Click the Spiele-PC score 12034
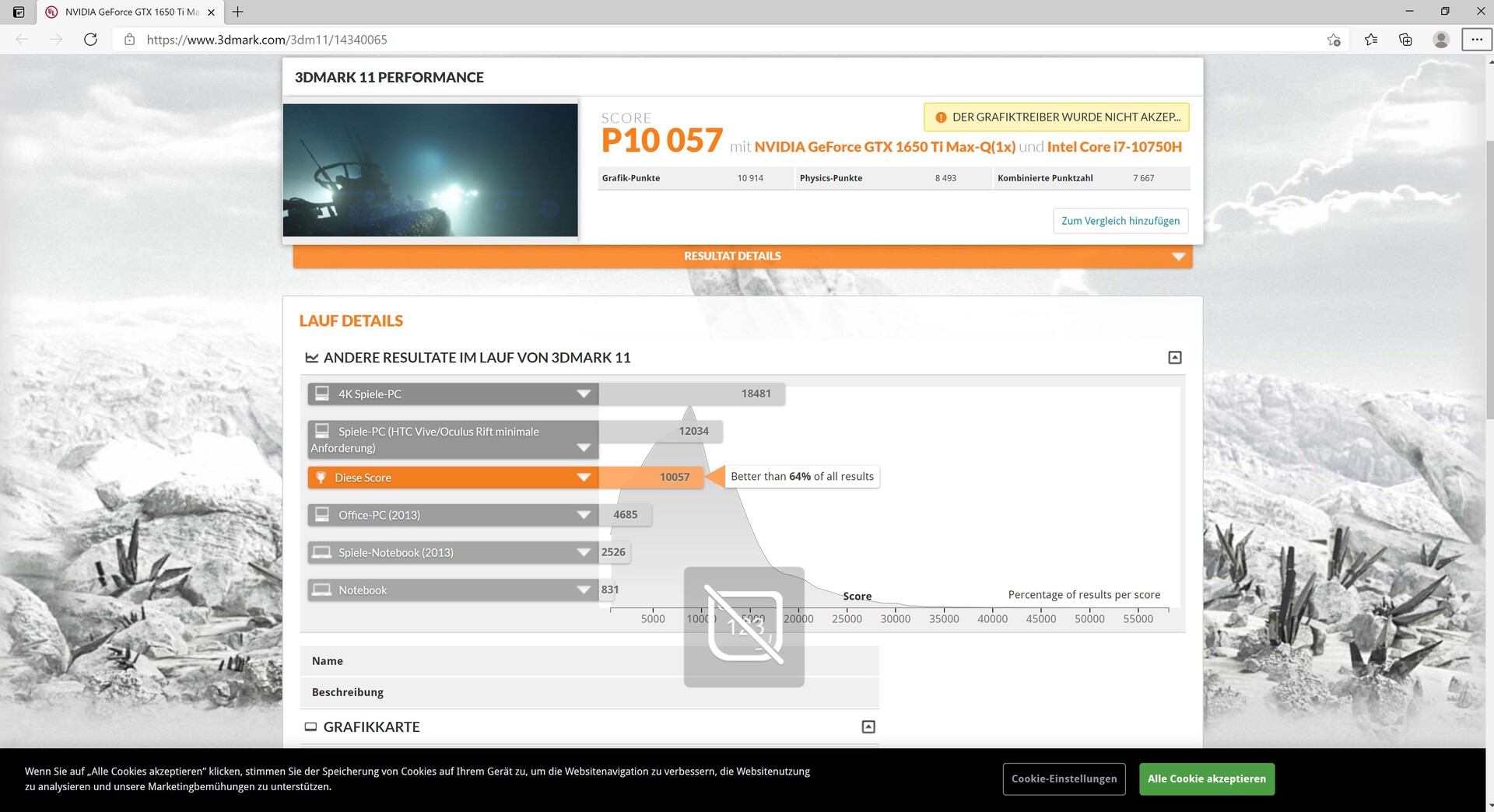Viewport: 1494px width, 812px height. 694,431
